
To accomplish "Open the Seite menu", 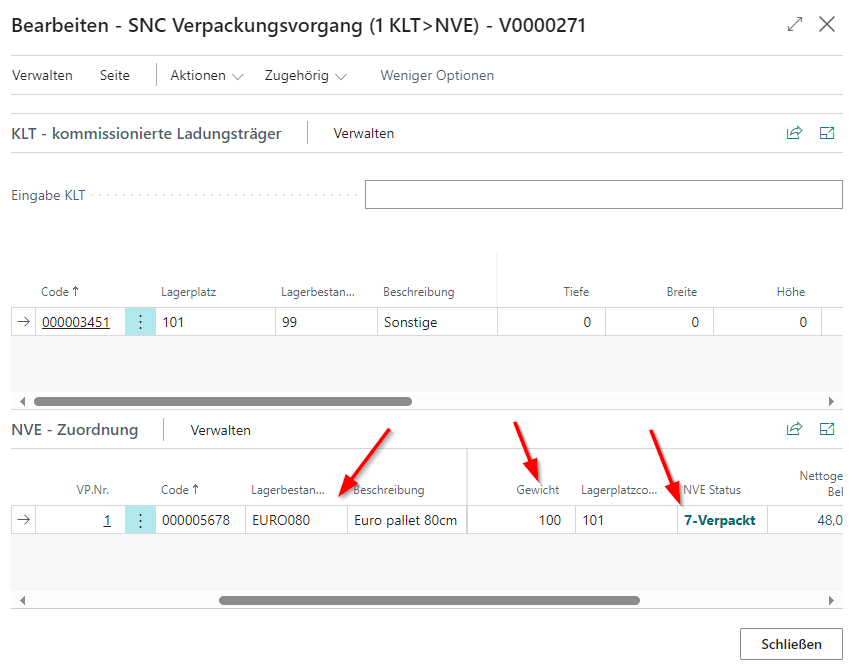I will click(115, 75).
